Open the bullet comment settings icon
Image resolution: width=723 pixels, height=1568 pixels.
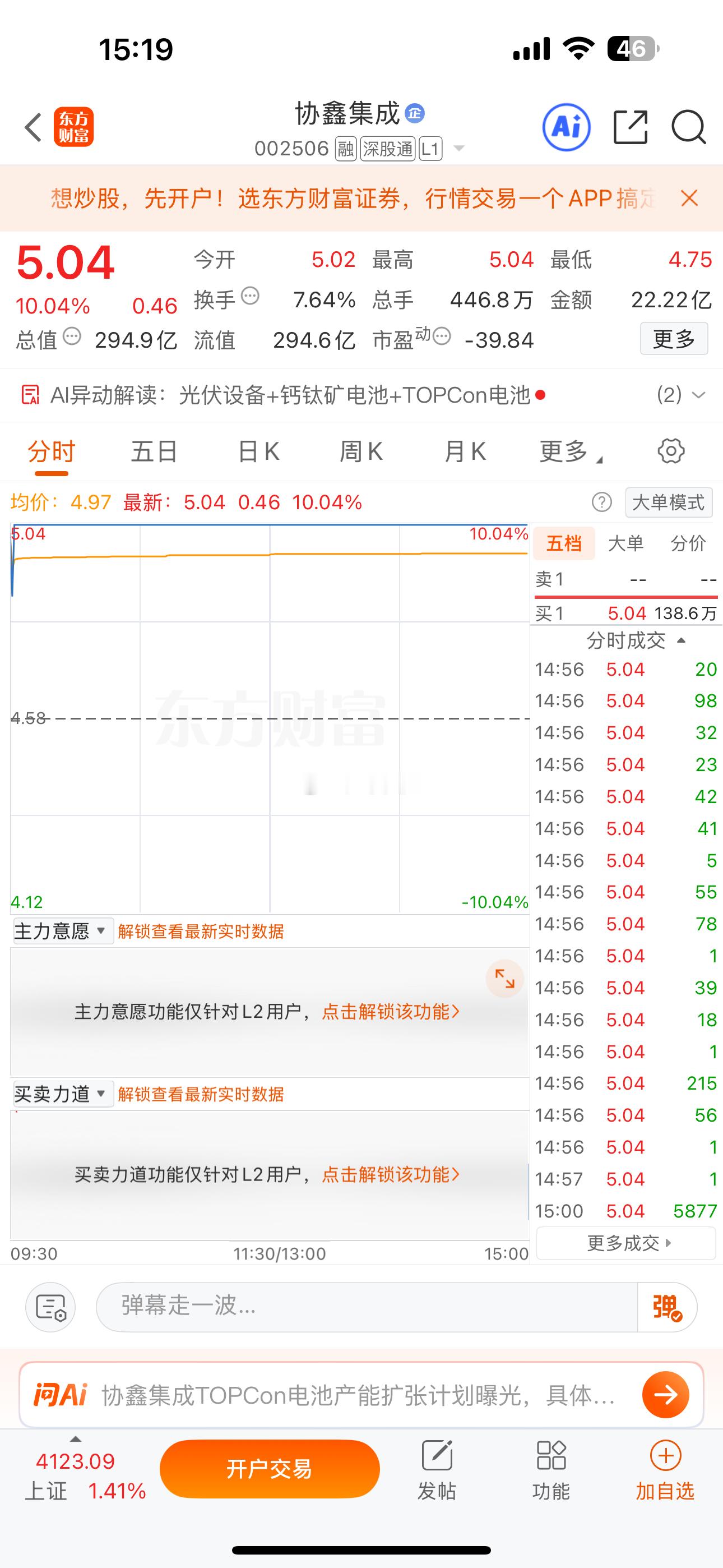[50, 1307]
